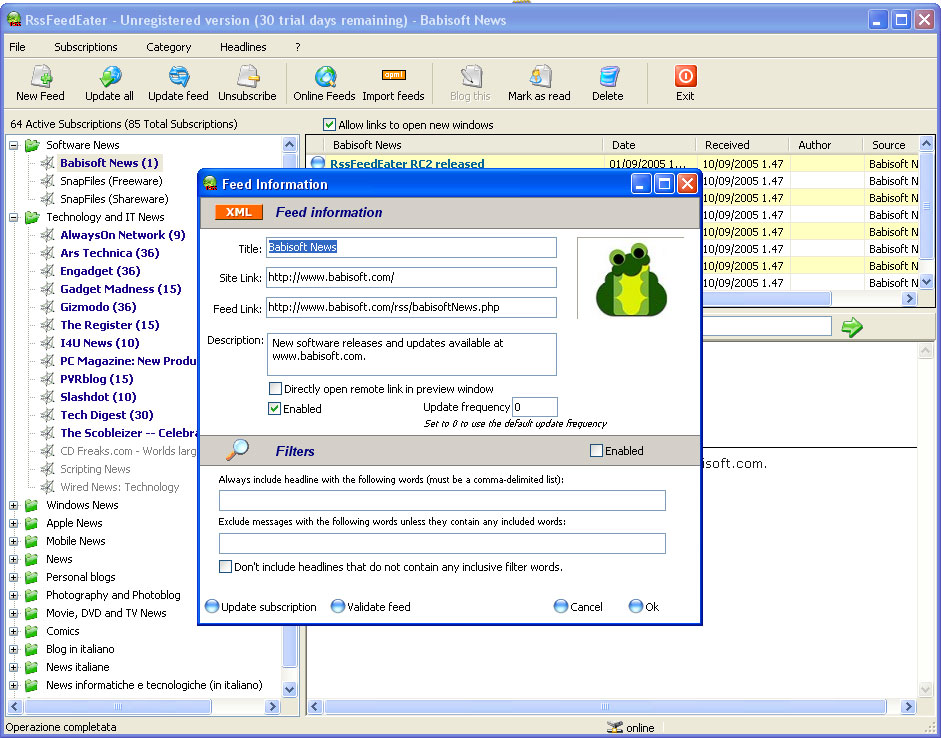Open the Subscriptions menu
This screenshot has width=941, height=738.
pos(86,47)
